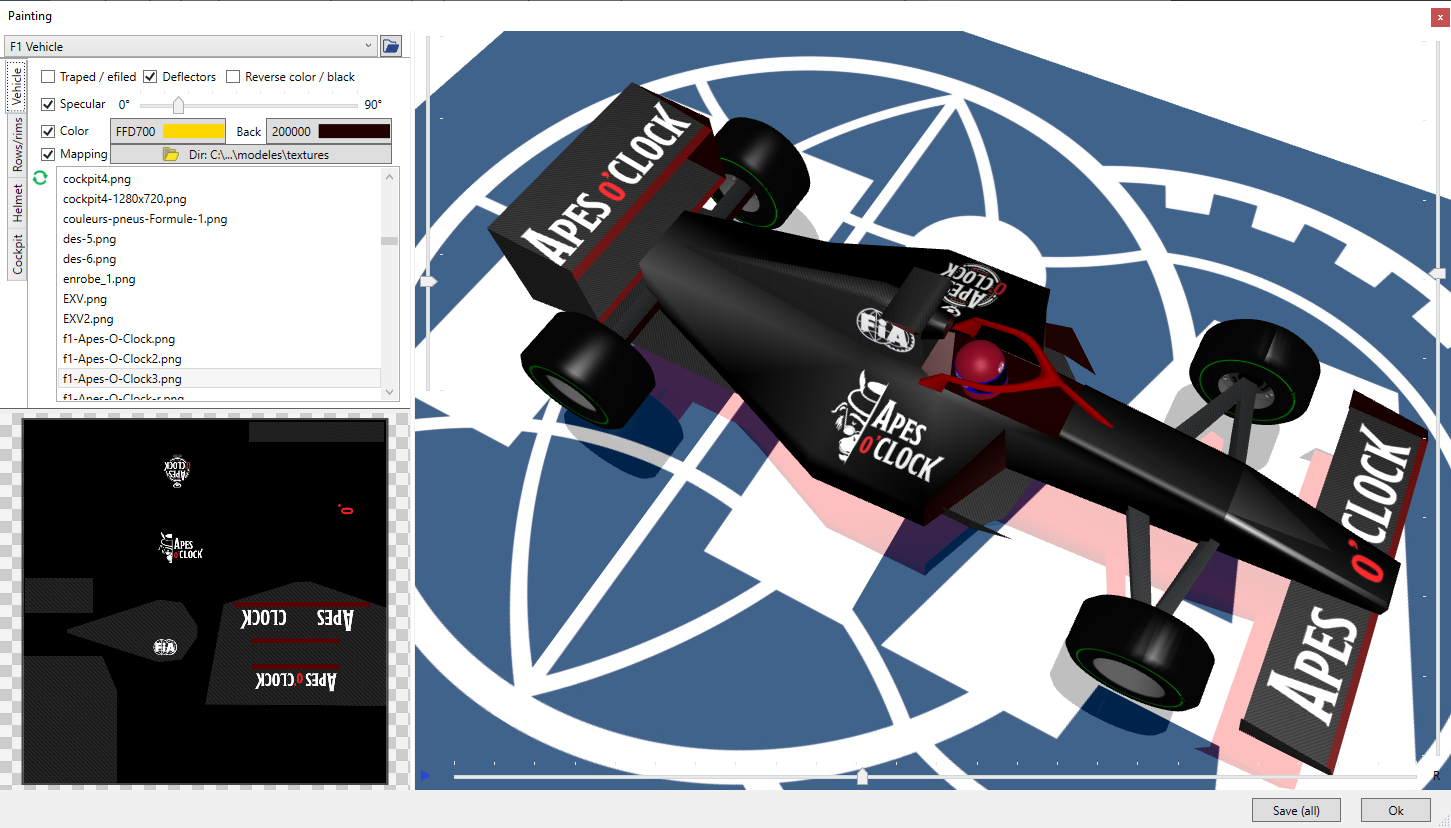Enable the Traped / efiled checkbox
This screenshot has width=1451, height=828.
click(x=47, y=77)
